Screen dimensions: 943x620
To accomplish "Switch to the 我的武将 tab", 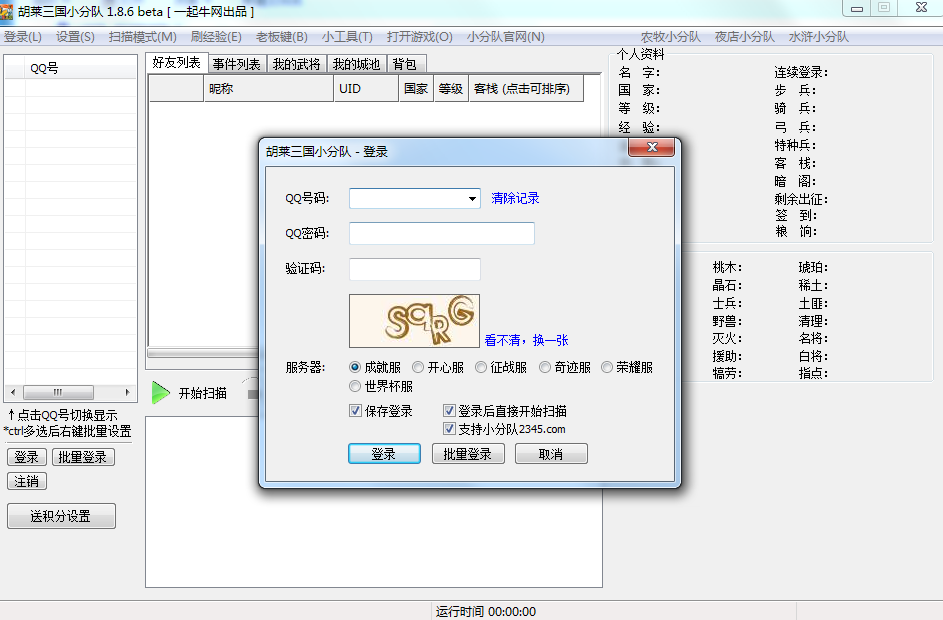I will coord(296,64).
